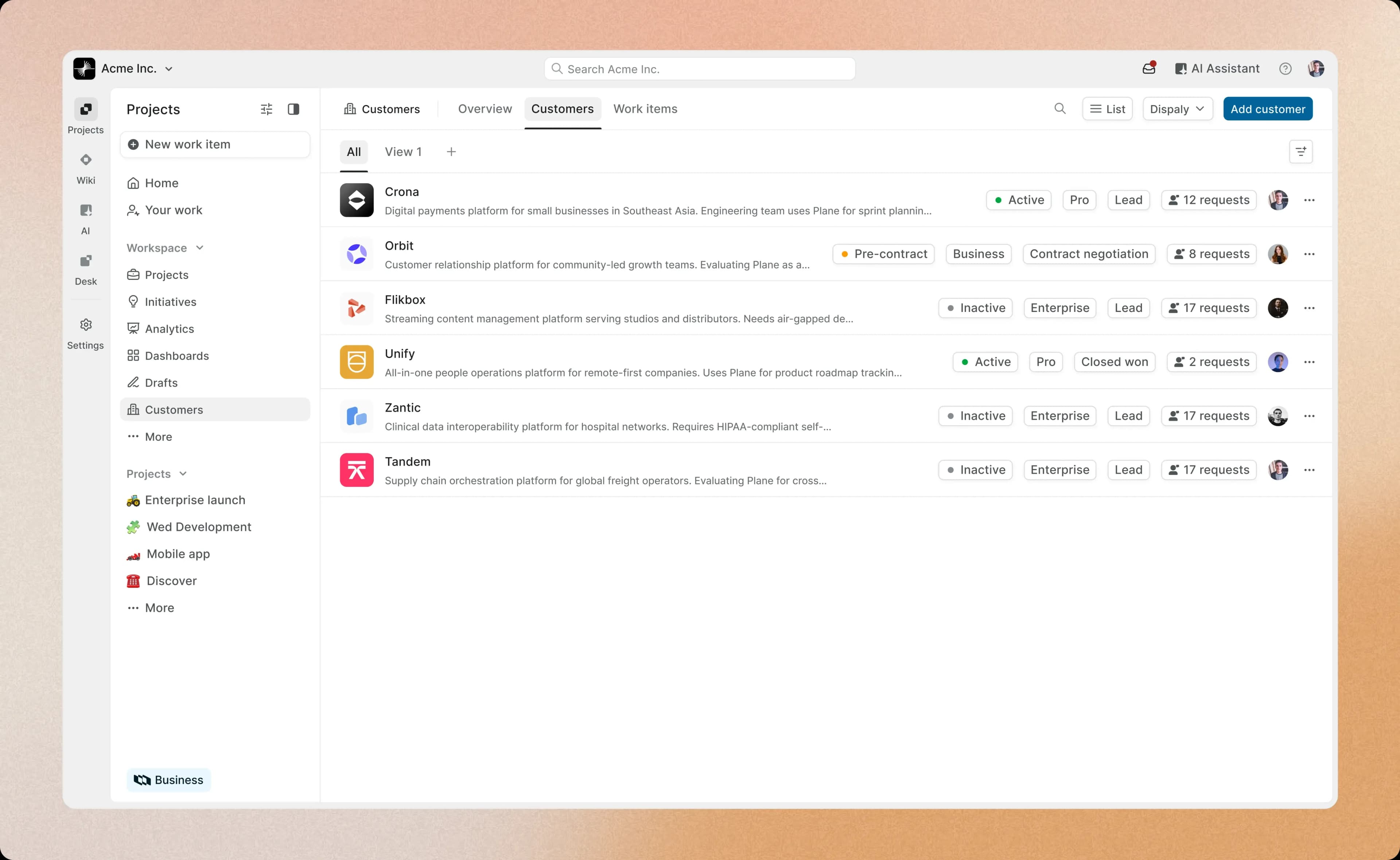Expand the Acme Inc. workspace switcher
Viewport: 1400px width, 860px height.
169,68
